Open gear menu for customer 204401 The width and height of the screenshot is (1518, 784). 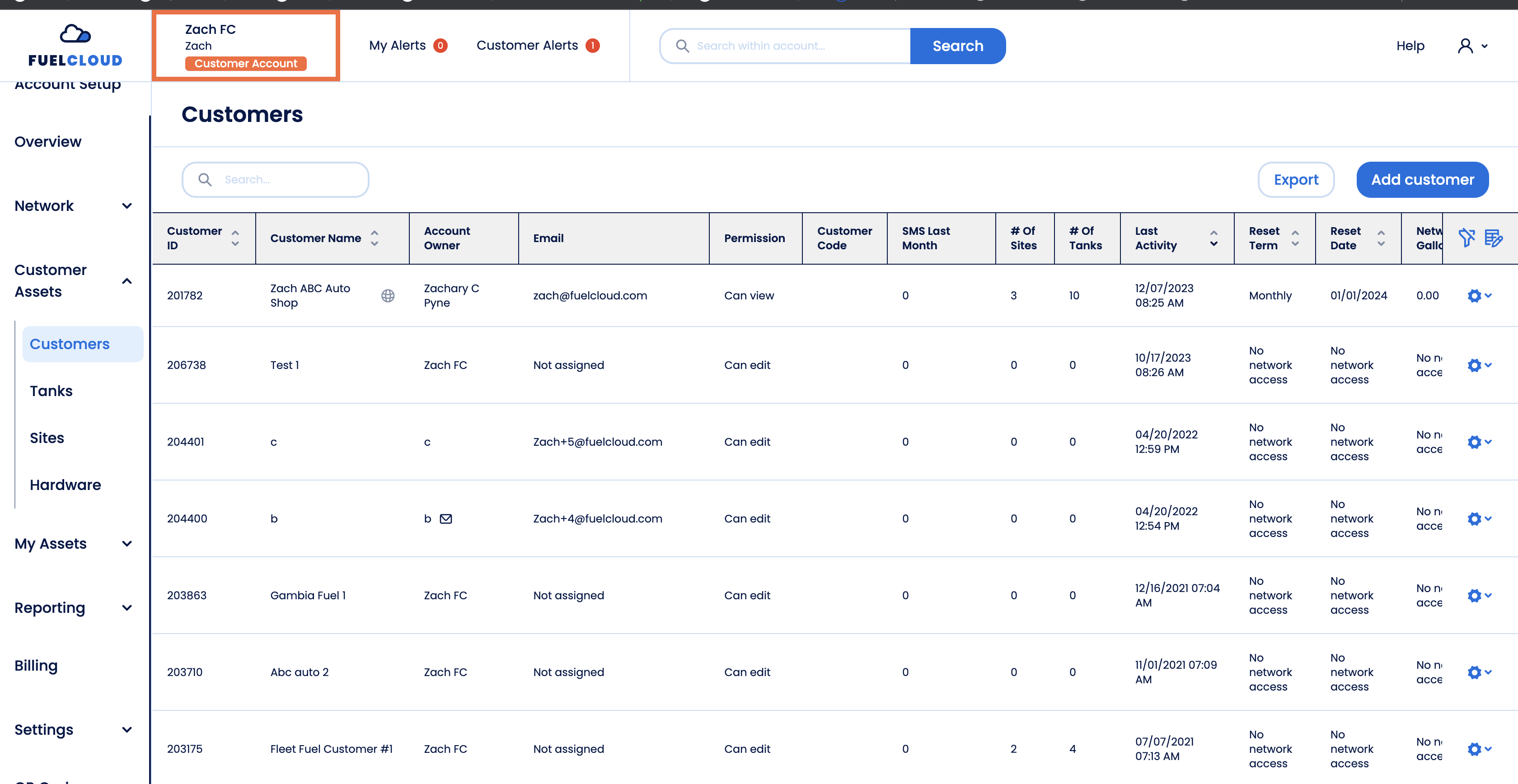point(1479,442)
